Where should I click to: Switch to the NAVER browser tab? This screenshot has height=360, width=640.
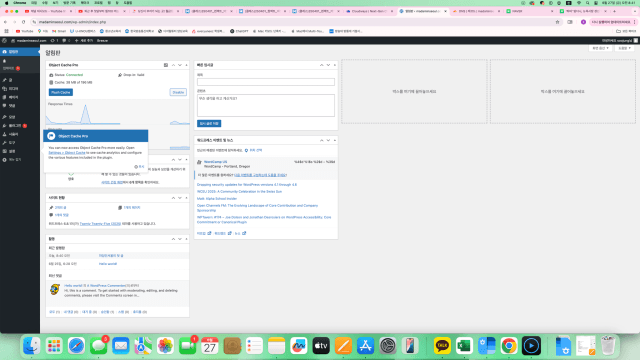[x=530, y=11]
